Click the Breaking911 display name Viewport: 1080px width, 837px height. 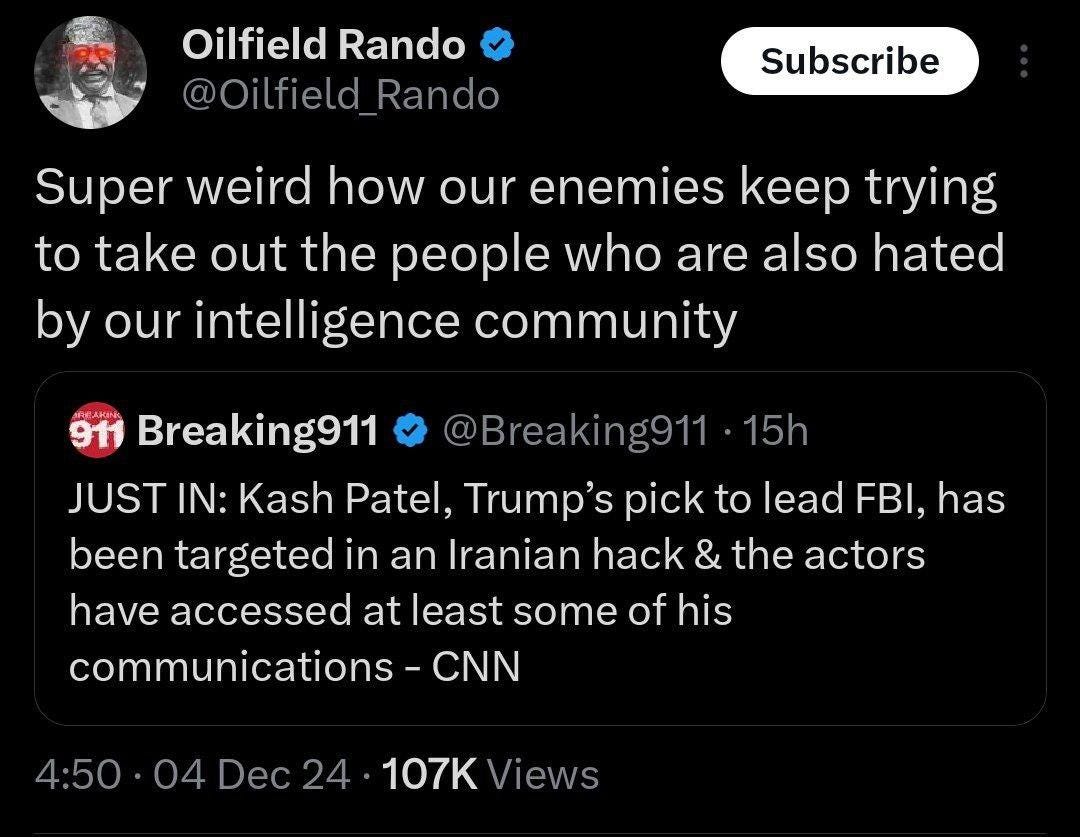point(258,431)
